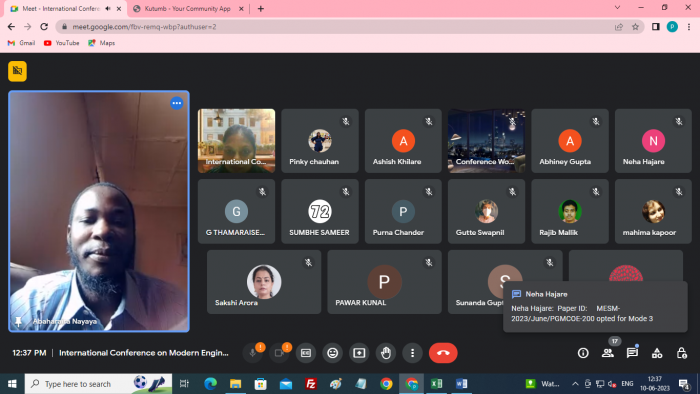This screenshot has height=394, width=700.
Task: Open host controls lock icon
Action: point(681,353)
